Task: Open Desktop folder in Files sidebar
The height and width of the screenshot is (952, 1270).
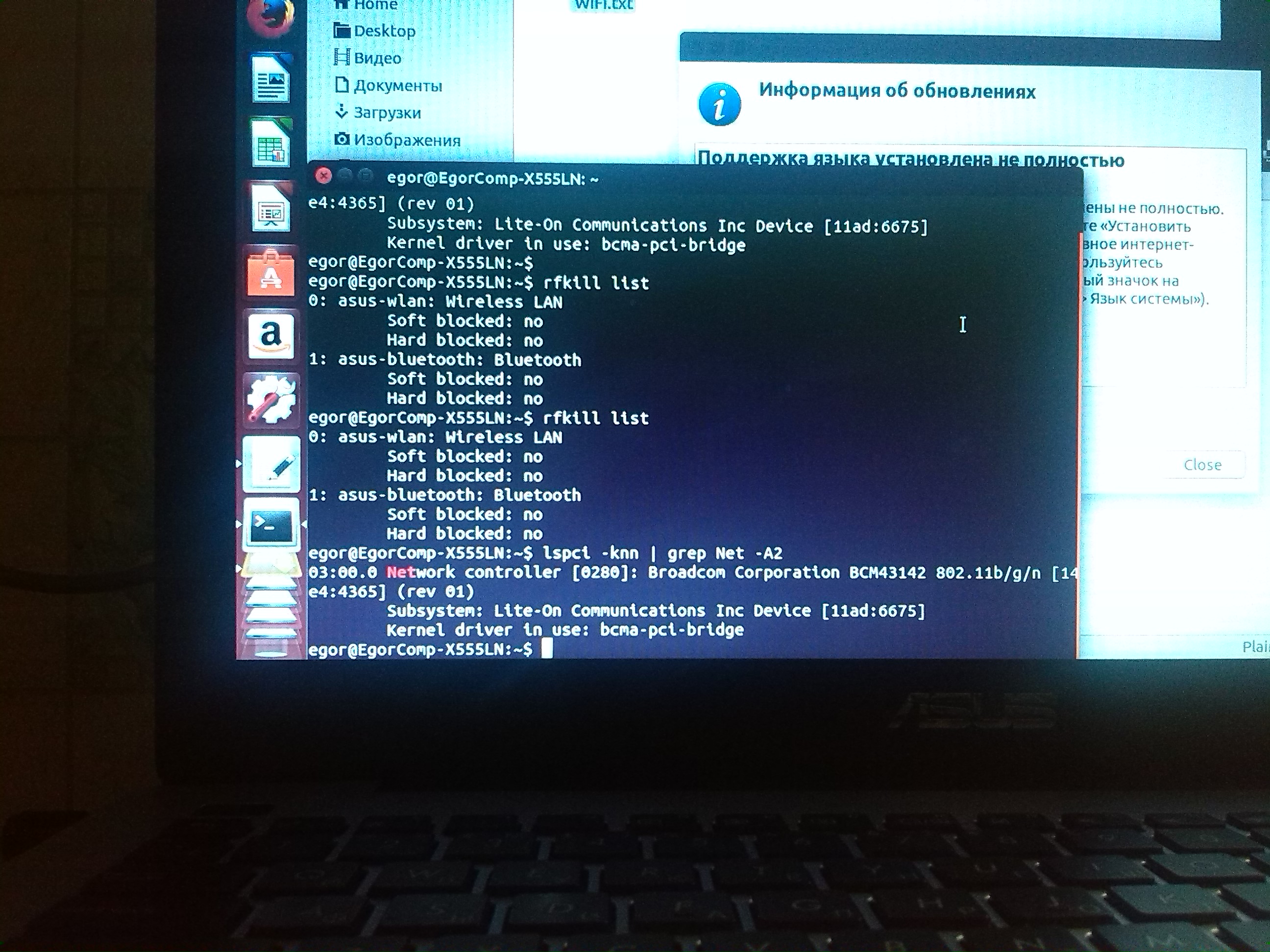Action: pos(375,31)
